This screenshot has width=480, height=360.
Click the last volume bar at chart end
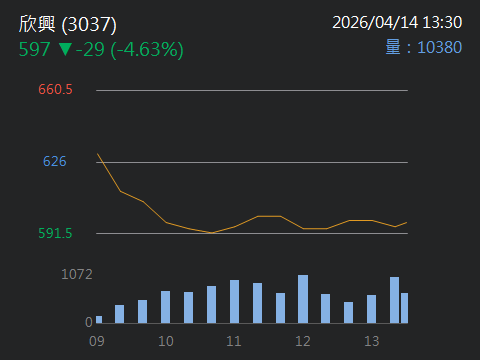404,308
